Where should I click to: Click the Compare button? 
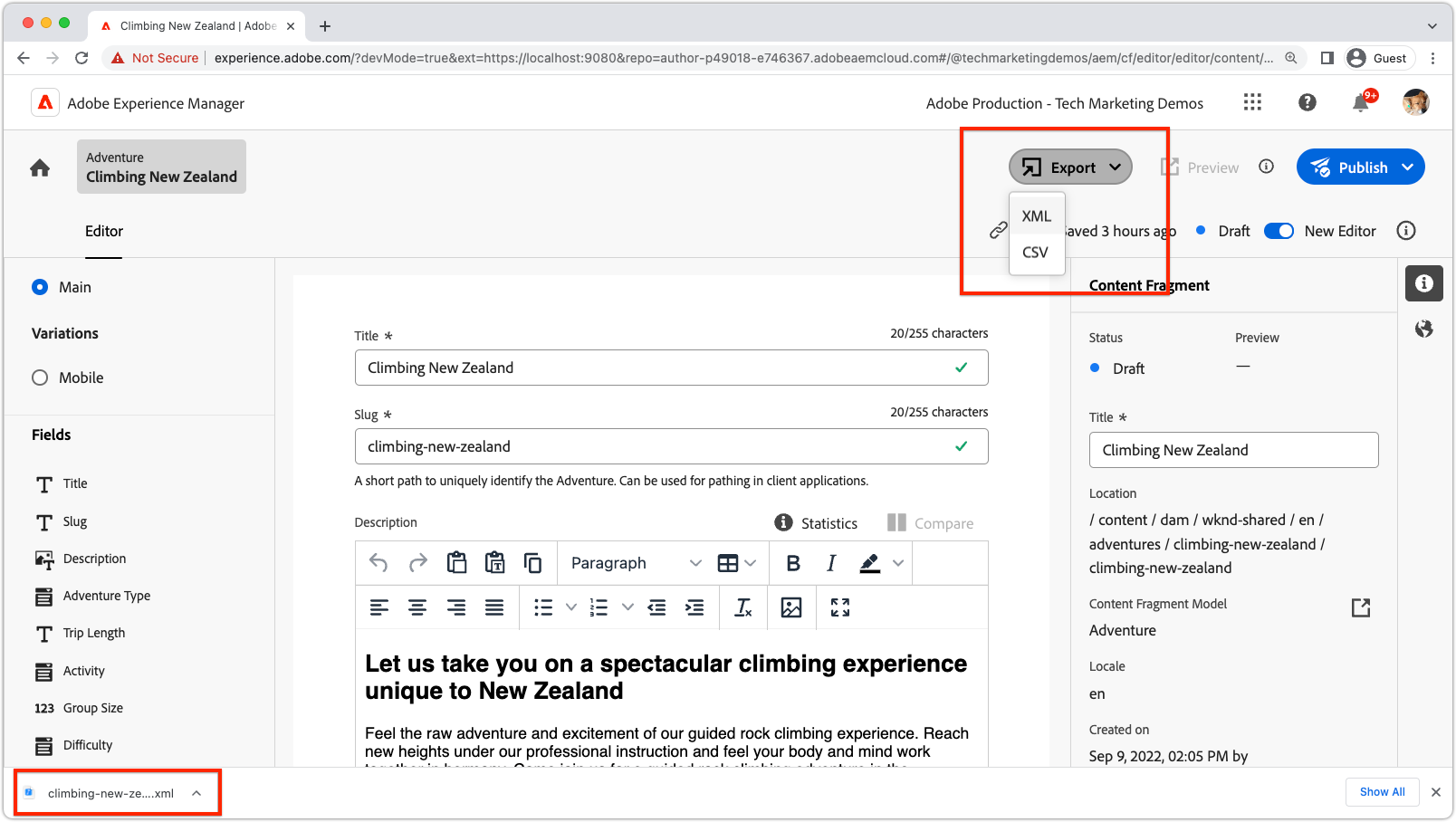[x=930, y=523]
